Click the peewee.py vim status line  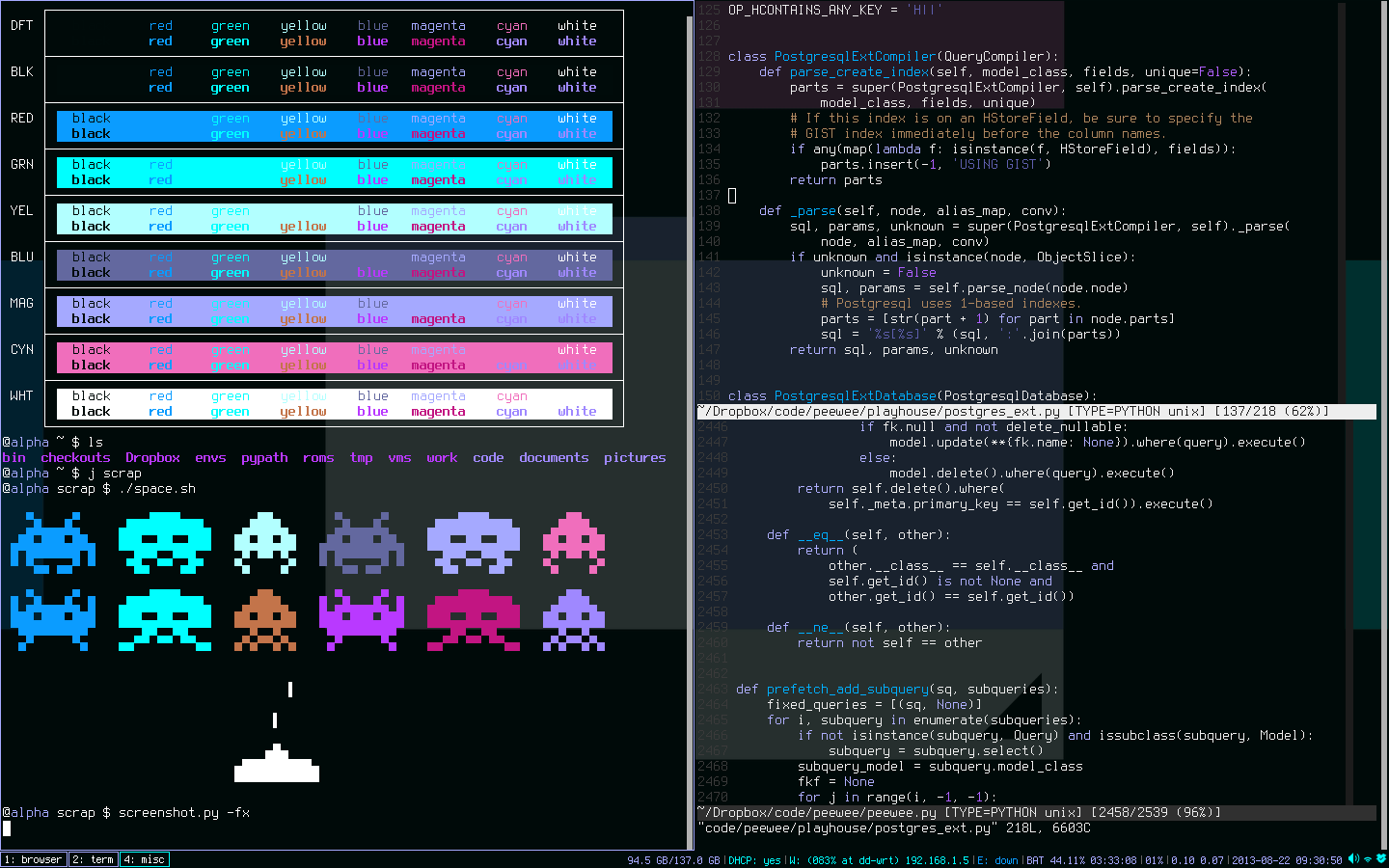1036,813
